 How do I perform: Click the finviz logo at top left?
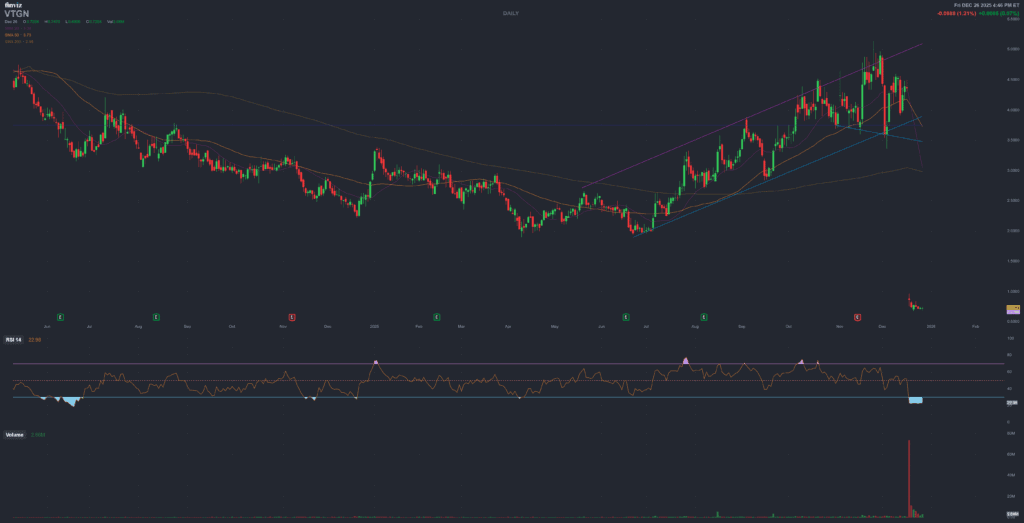[12, 5]
